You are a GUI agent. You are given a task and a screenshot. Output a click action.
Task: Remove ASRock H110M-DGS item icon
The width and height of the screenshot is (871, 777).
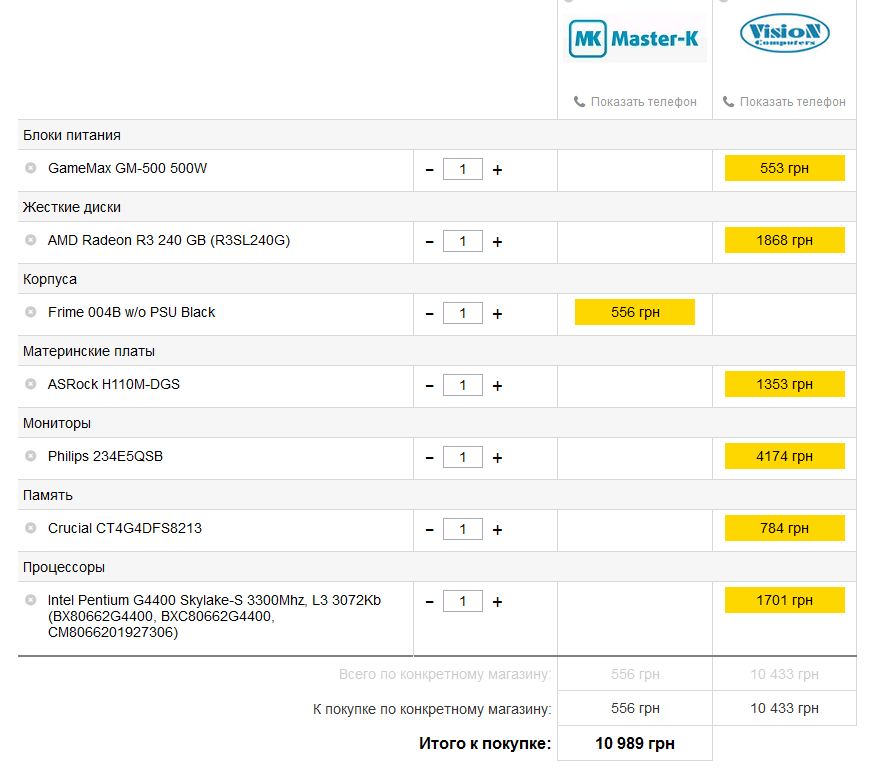(x=31, y=384)
